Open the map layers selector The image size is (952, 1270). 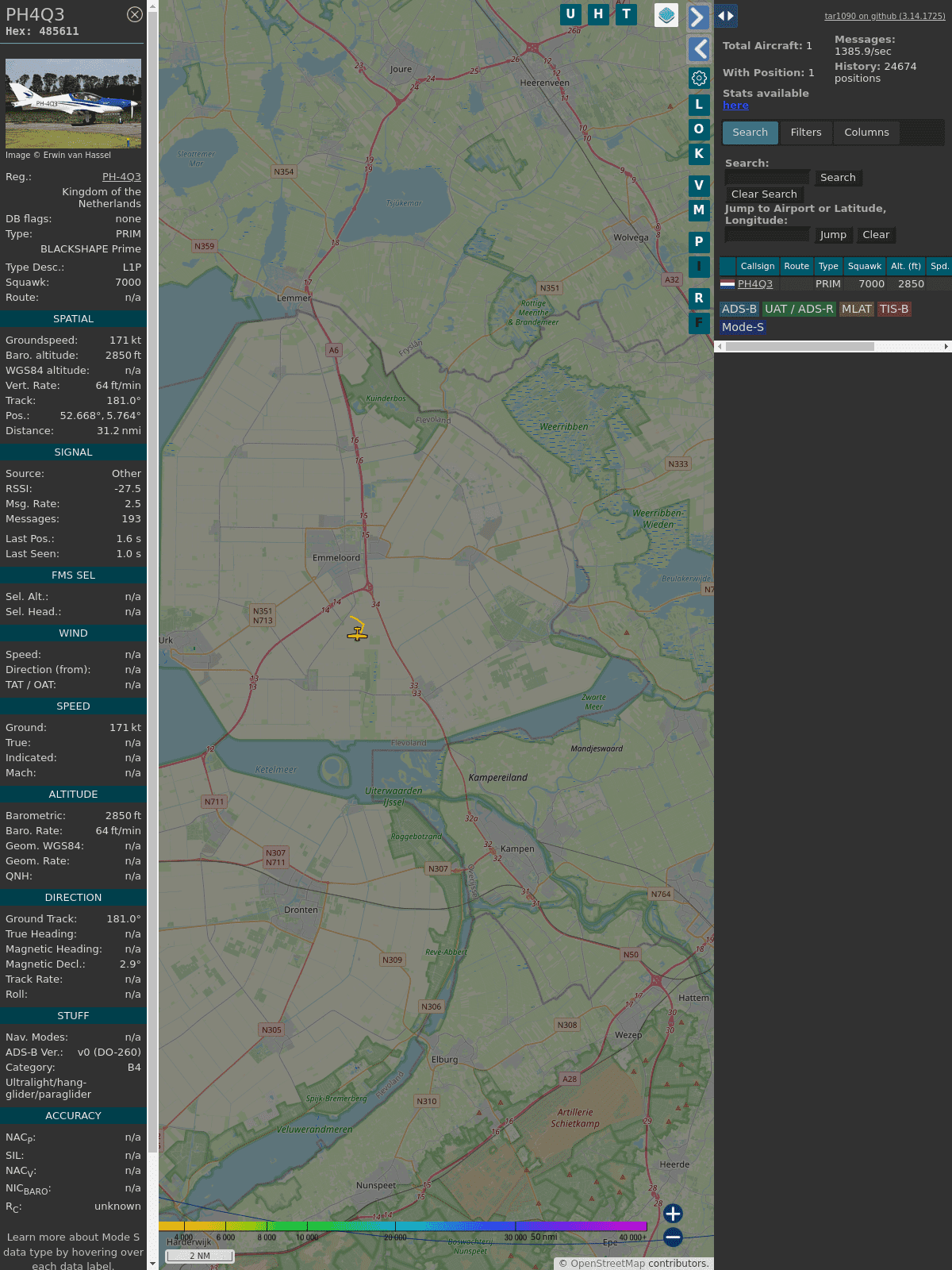[x=666, y=15]
